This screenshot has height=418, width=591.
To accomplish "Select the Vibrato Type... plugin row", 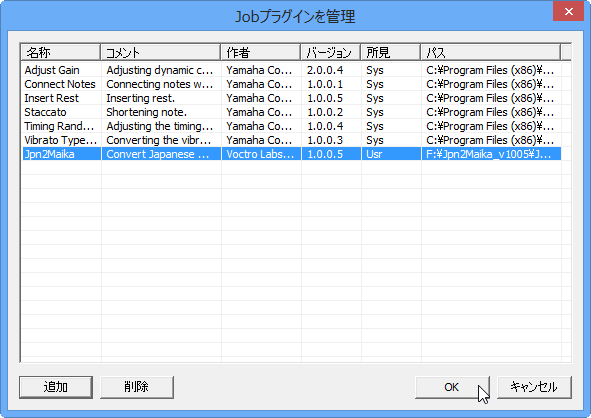I will click(291, 140).
